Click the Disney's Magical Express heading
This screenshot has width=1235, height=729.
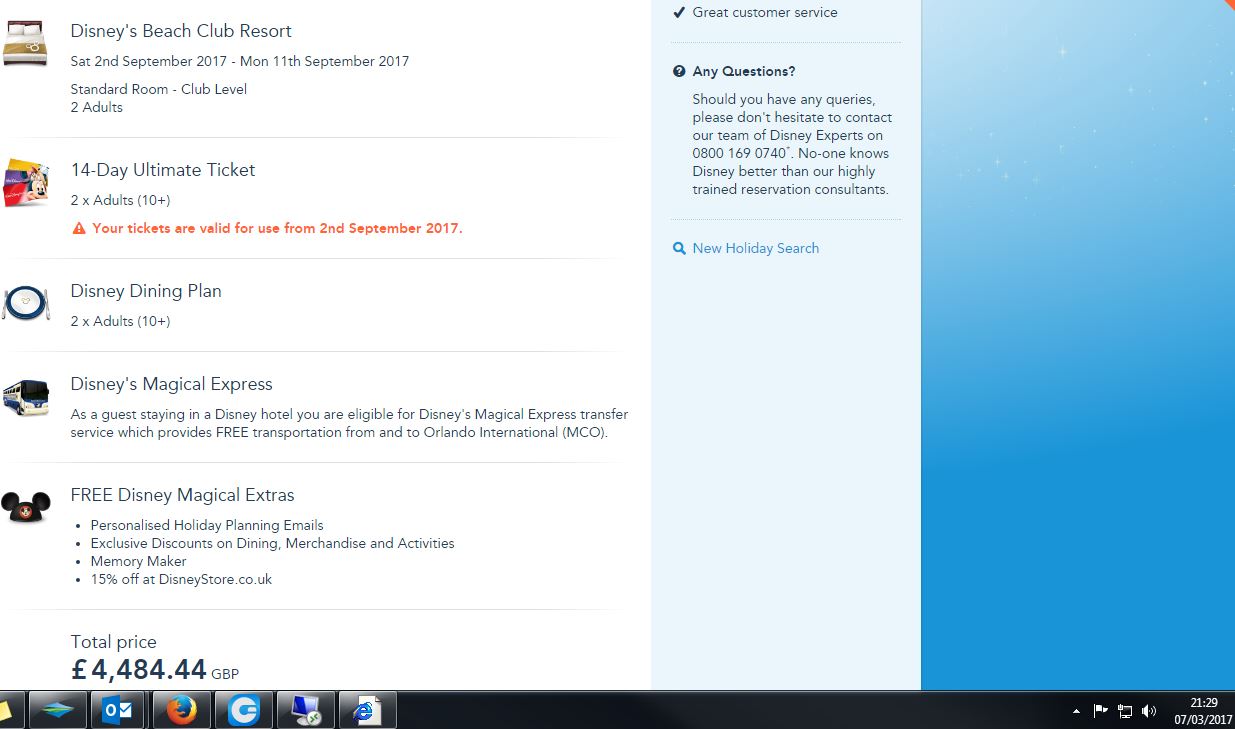171,384
